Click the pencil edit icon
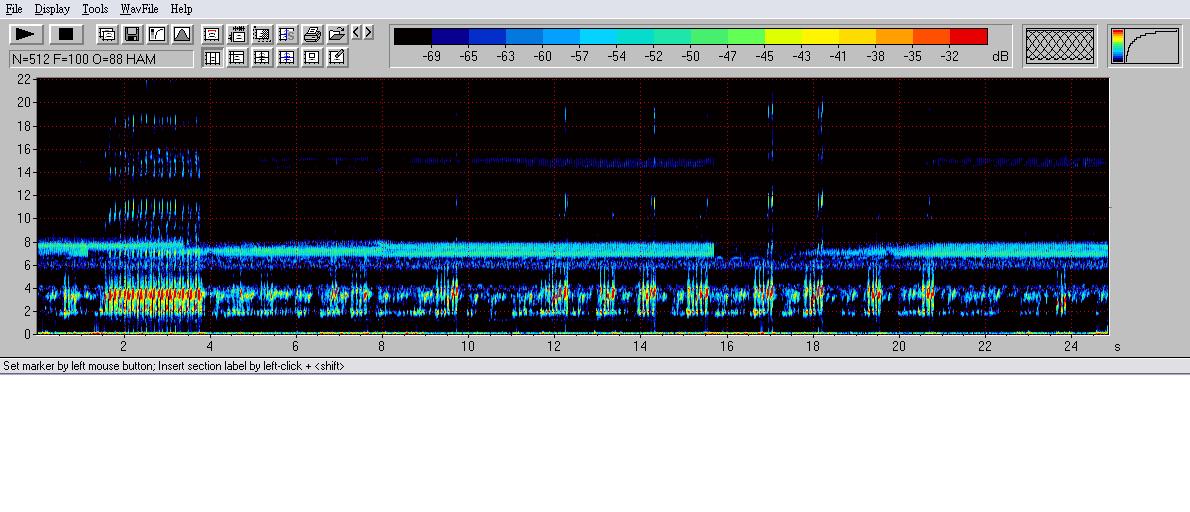Screen dimensions: 1190x512 [337, 58]
